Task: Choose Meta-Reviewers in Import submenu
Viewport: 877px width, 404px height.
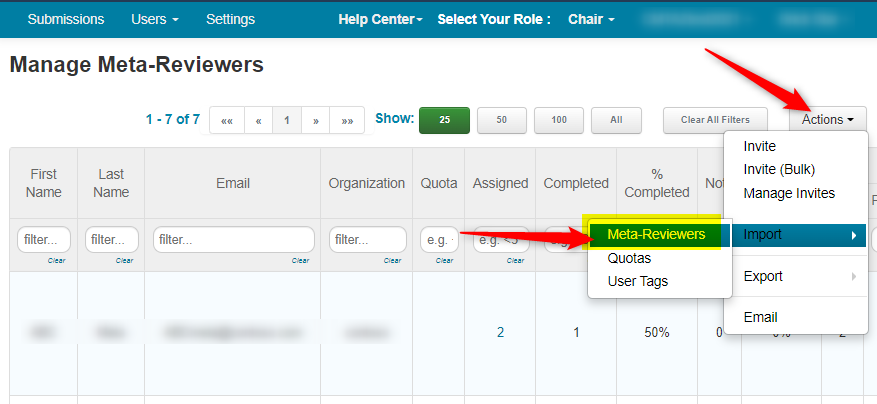Action: point(656,235)
